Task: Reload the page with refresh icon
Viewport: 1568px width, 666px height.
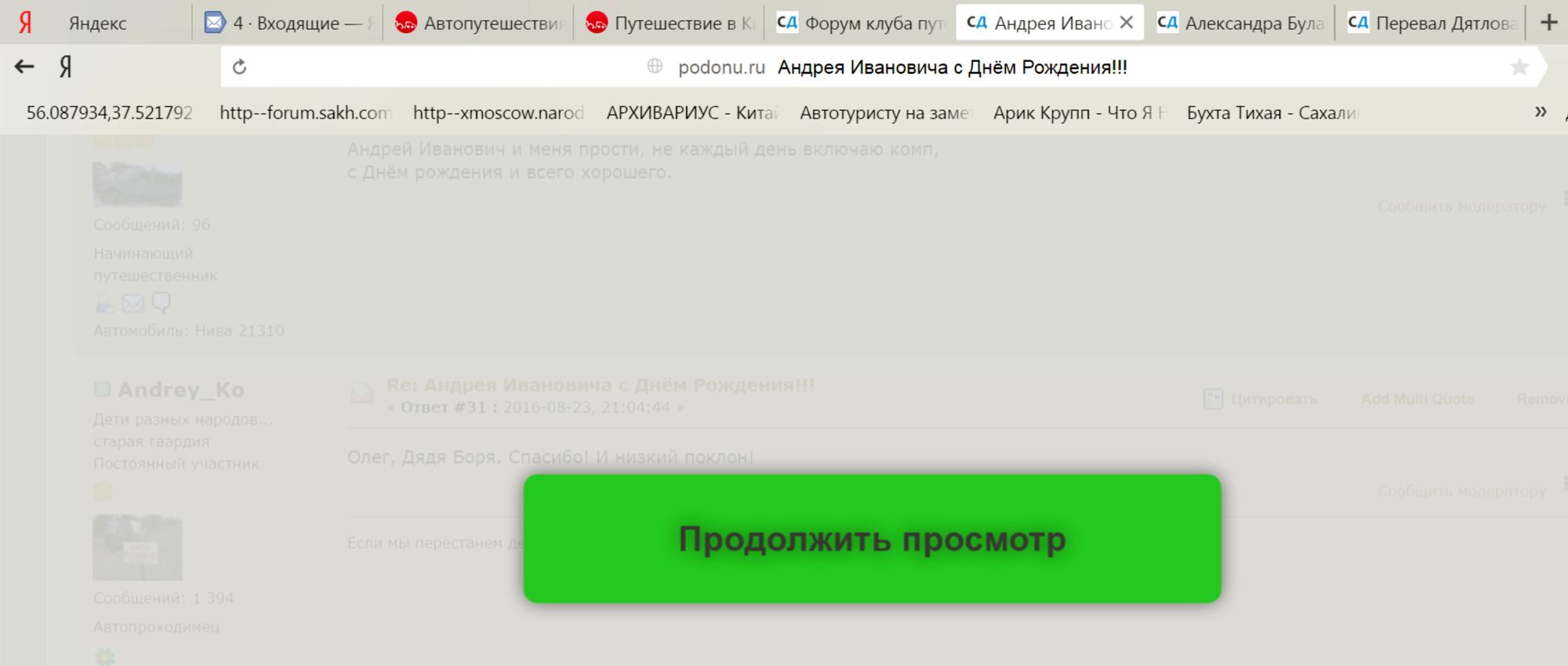Action: tap(240, 67)
